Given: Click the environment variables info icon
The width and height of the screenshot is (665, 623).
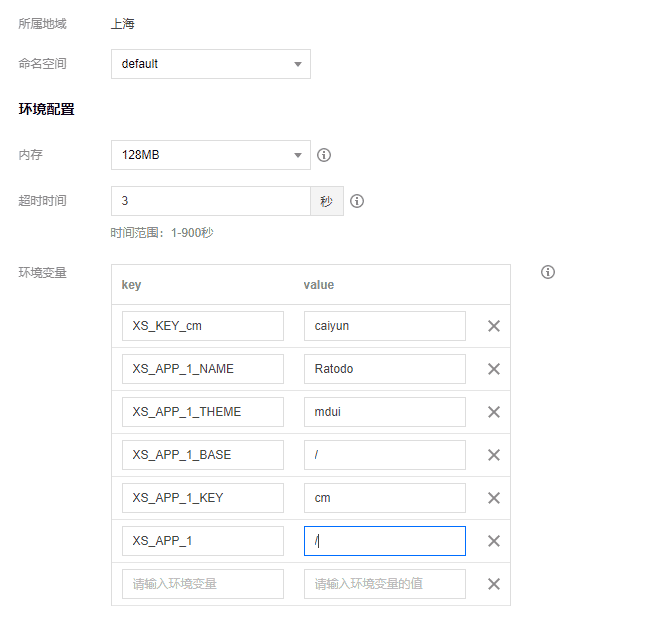Looking at the screenshot, I should [548, 272].
